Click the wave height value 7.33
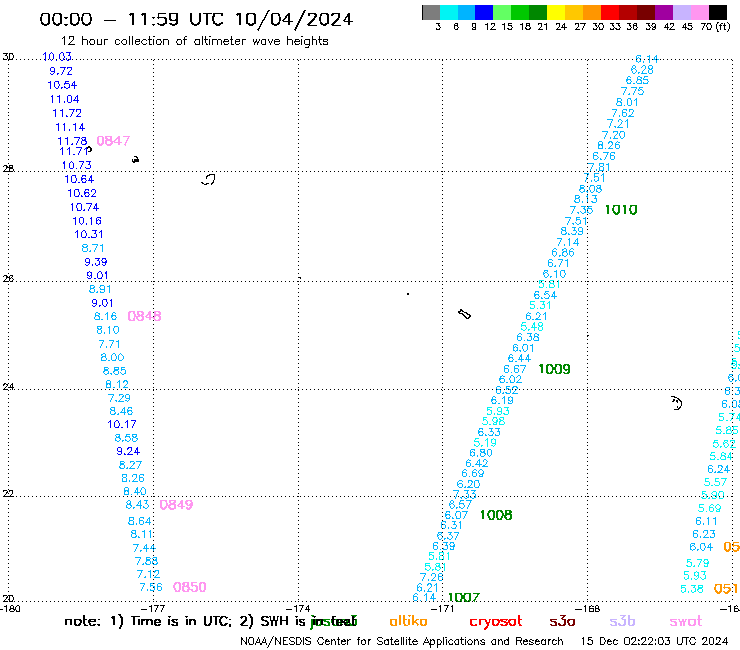Image resolution: width=740 pixels, height=650 pixels. pos(464,494)
